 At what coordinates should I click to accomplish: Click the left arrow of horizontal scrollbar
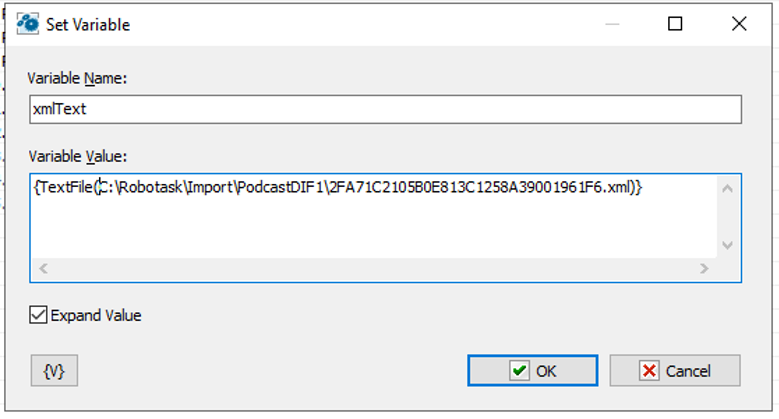point(43,269)
